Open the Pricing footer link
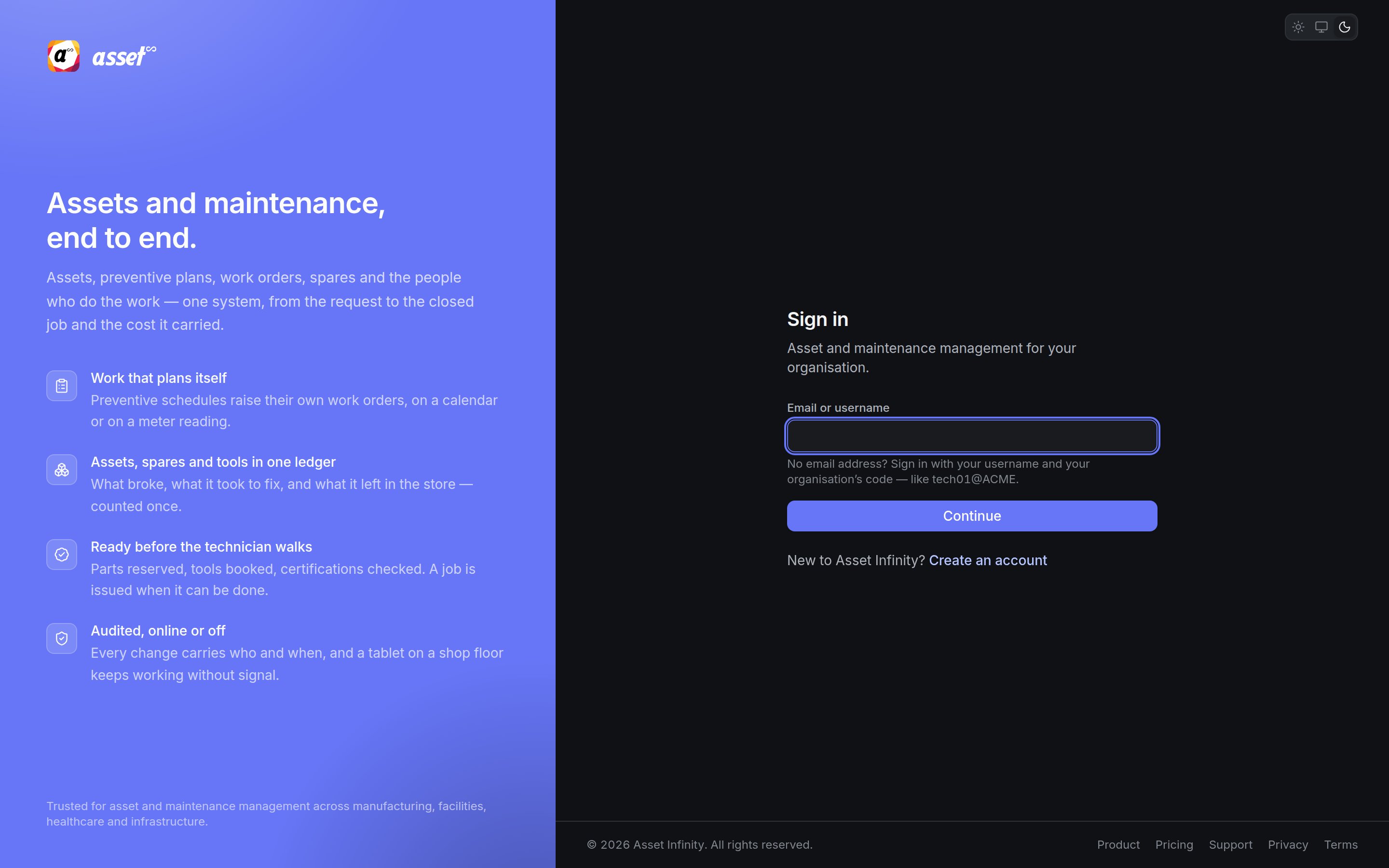Viewport: 1389px width, 868px height. pyautogui.click(x=1174, y=845)
